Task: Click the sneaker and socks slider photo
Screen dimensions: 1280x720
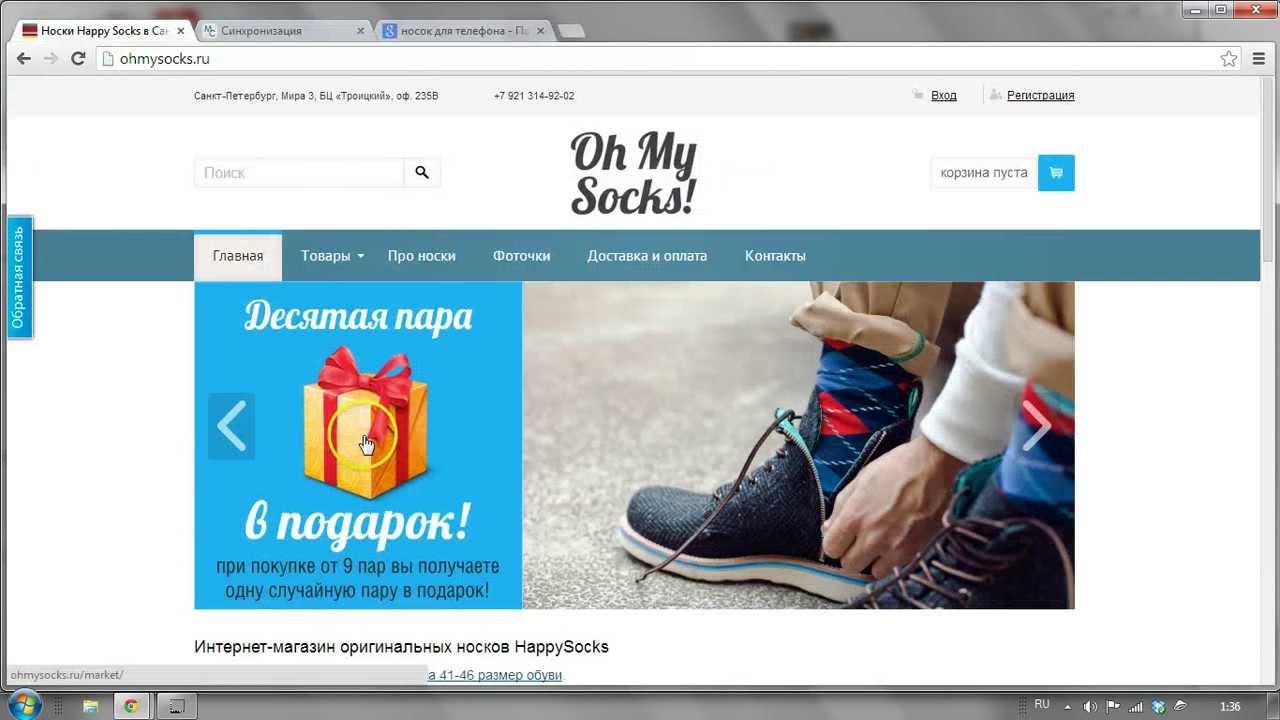Action: tap(798, 445)
